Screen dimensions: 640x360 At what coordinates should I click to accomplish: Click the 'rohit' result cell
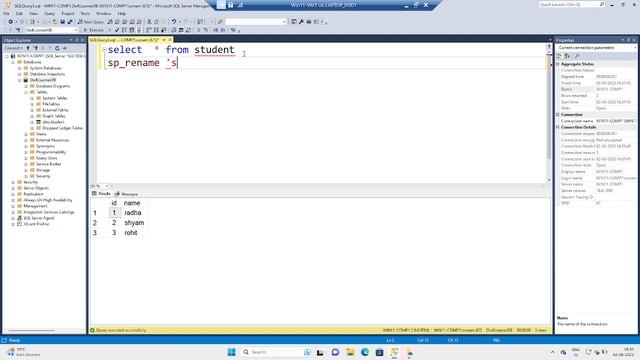coord(131,233)
